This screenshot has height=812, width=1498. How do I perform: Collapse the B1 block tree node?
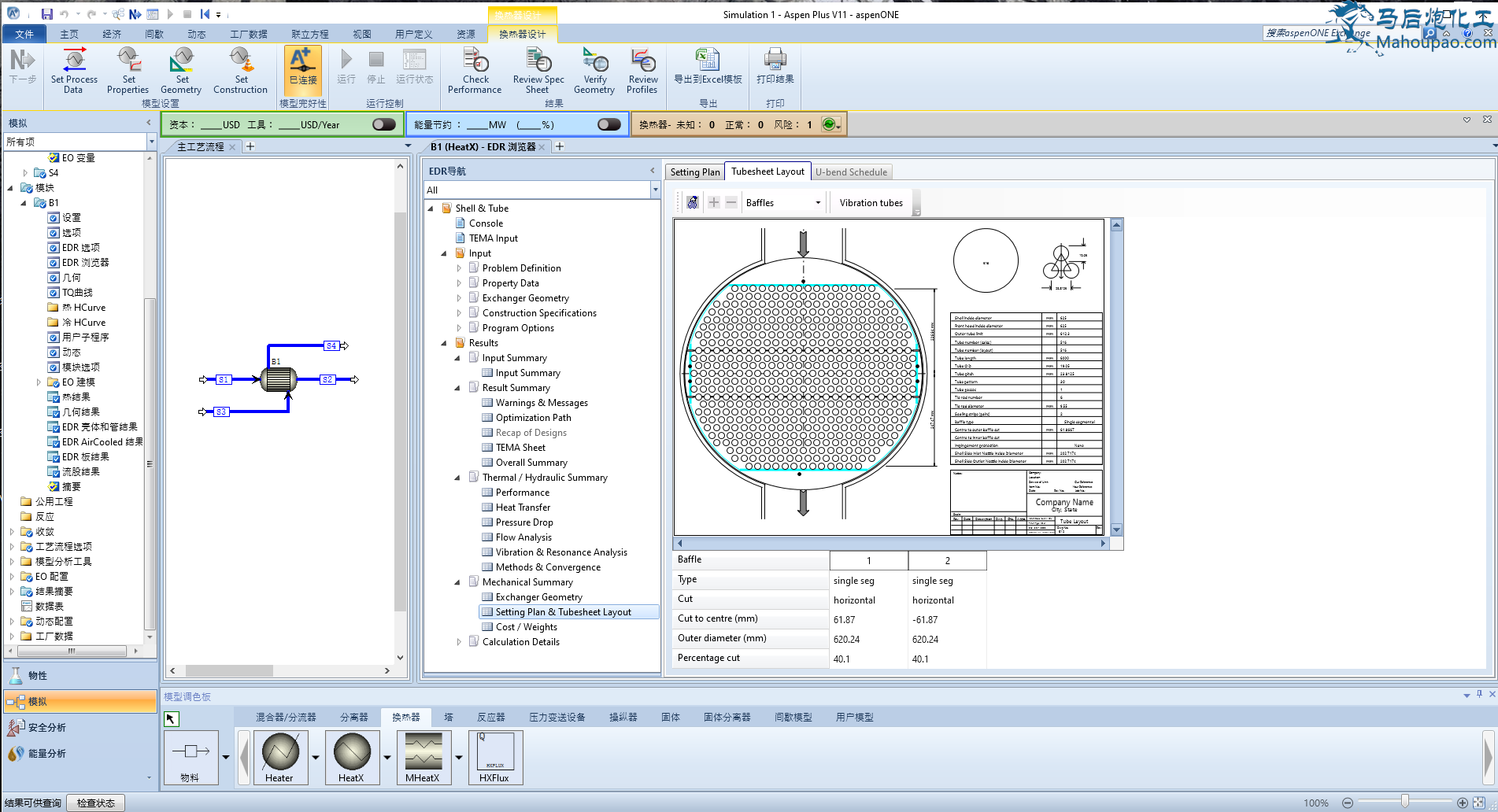coord(24,203)
